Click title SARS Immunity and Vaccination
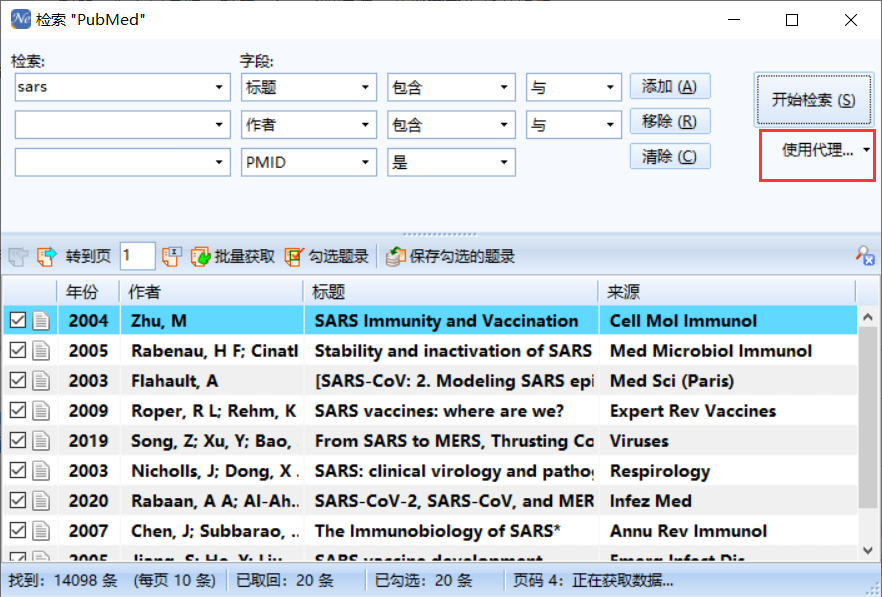This screenshot has width=882, height=597. pos(447,321)
